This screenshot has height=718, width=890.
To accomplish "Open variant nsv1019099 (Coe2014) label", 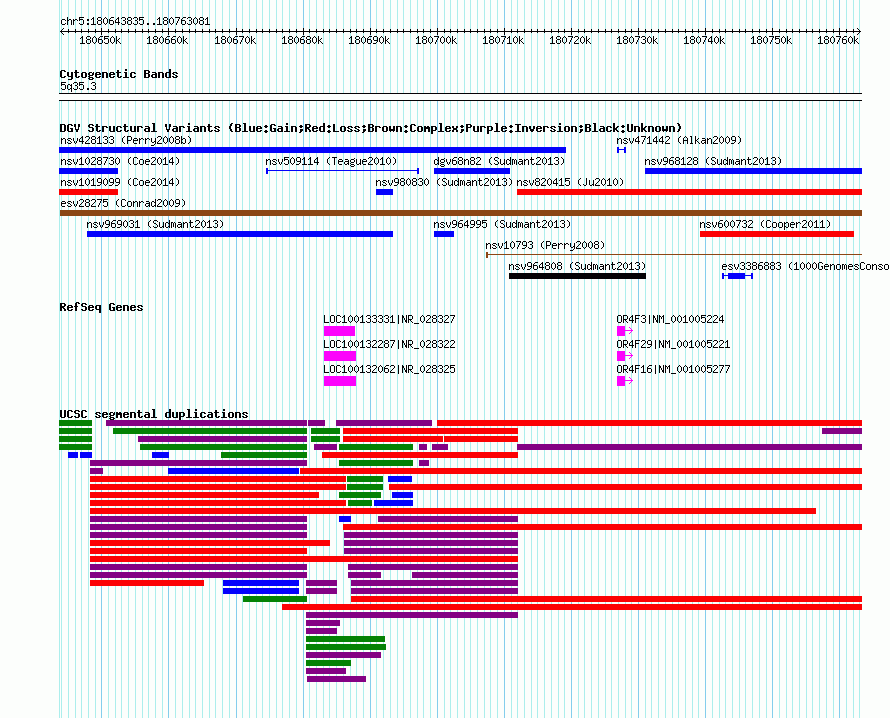I will point(120,182).
